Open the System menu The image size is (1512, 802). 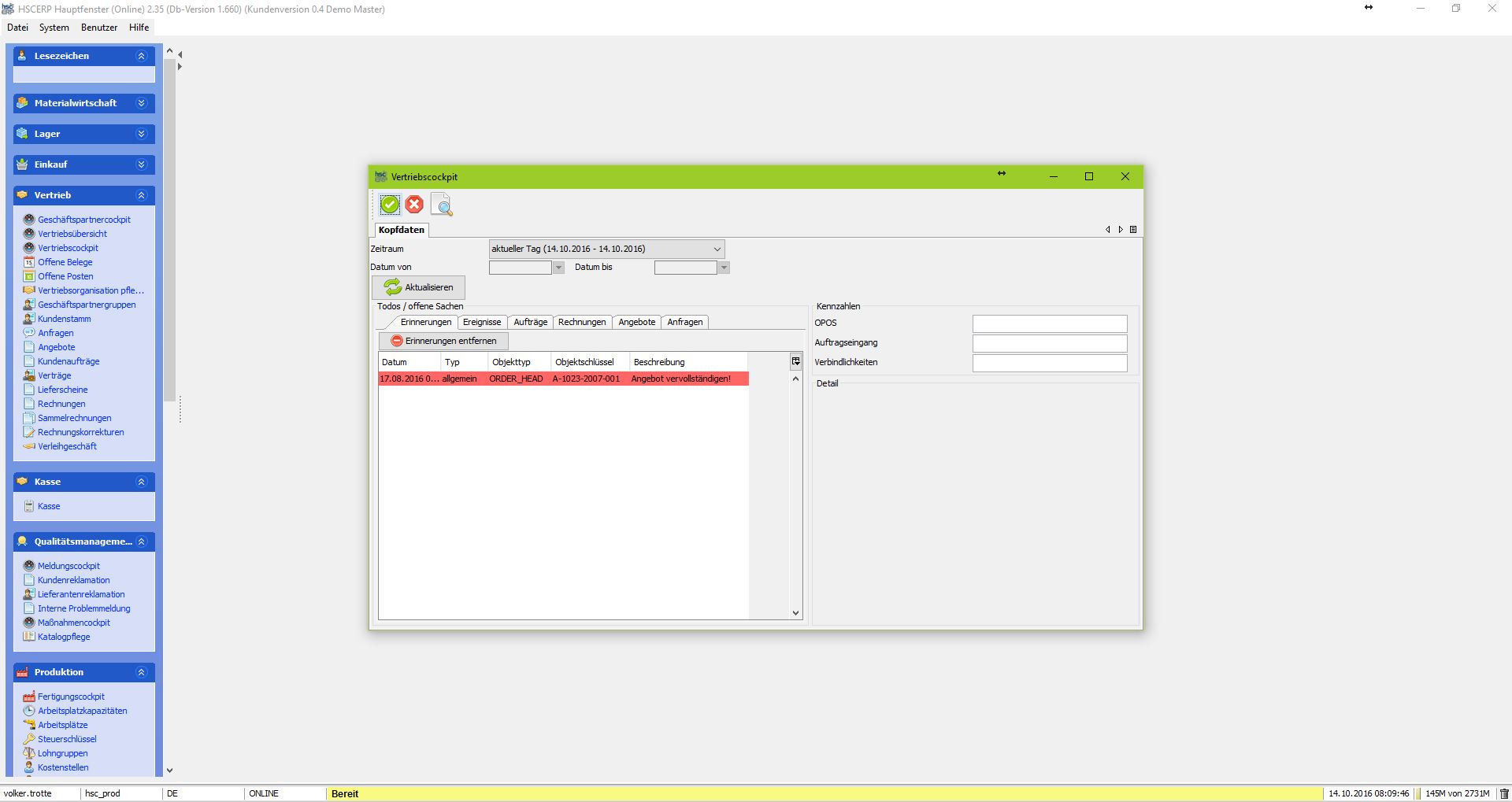point(54,28)
